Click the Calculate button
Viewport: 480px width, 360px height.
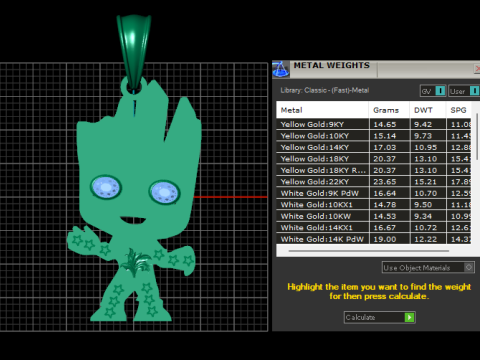coord(380,317)
